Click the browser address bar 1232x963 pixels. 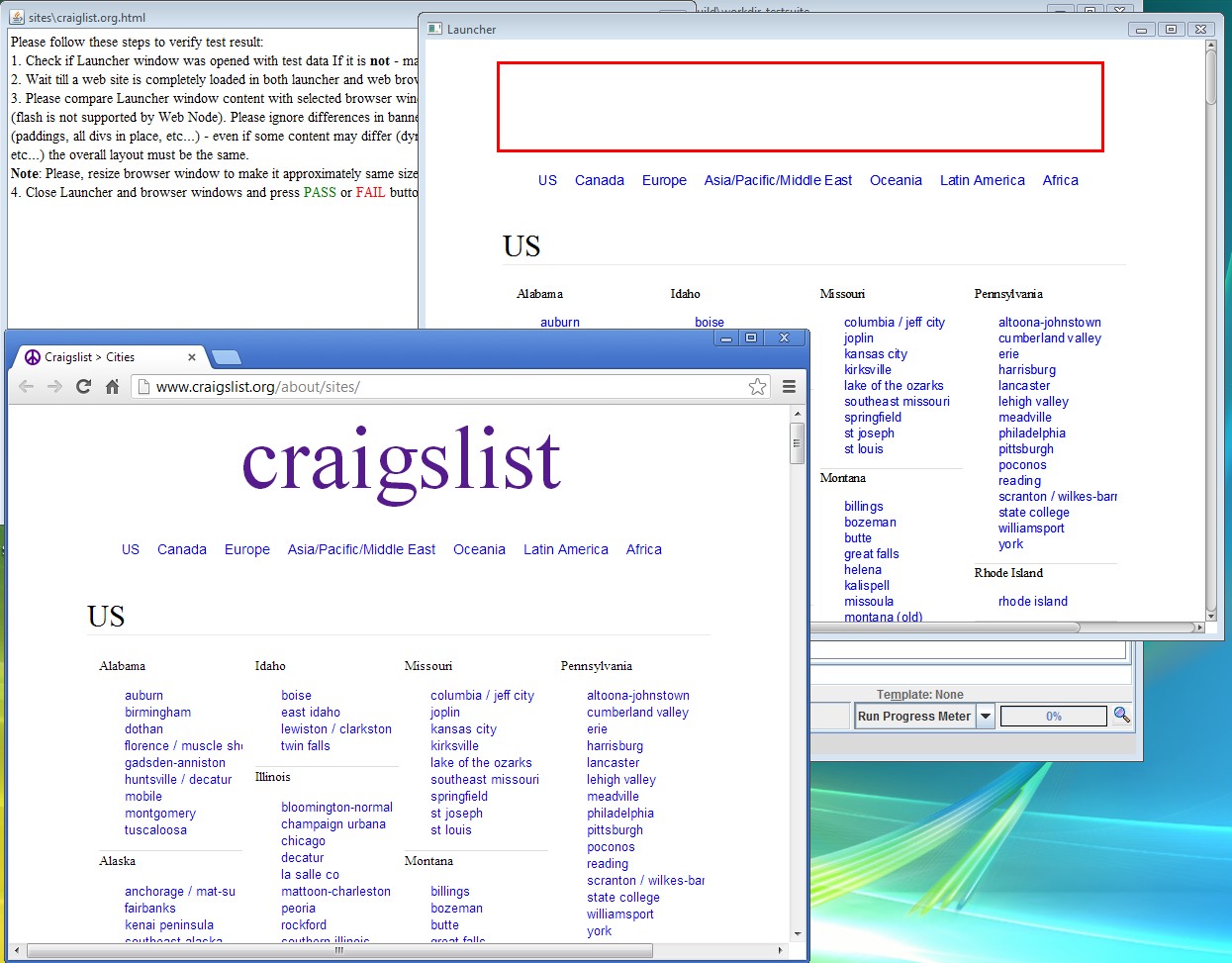[x=445, y=387]
